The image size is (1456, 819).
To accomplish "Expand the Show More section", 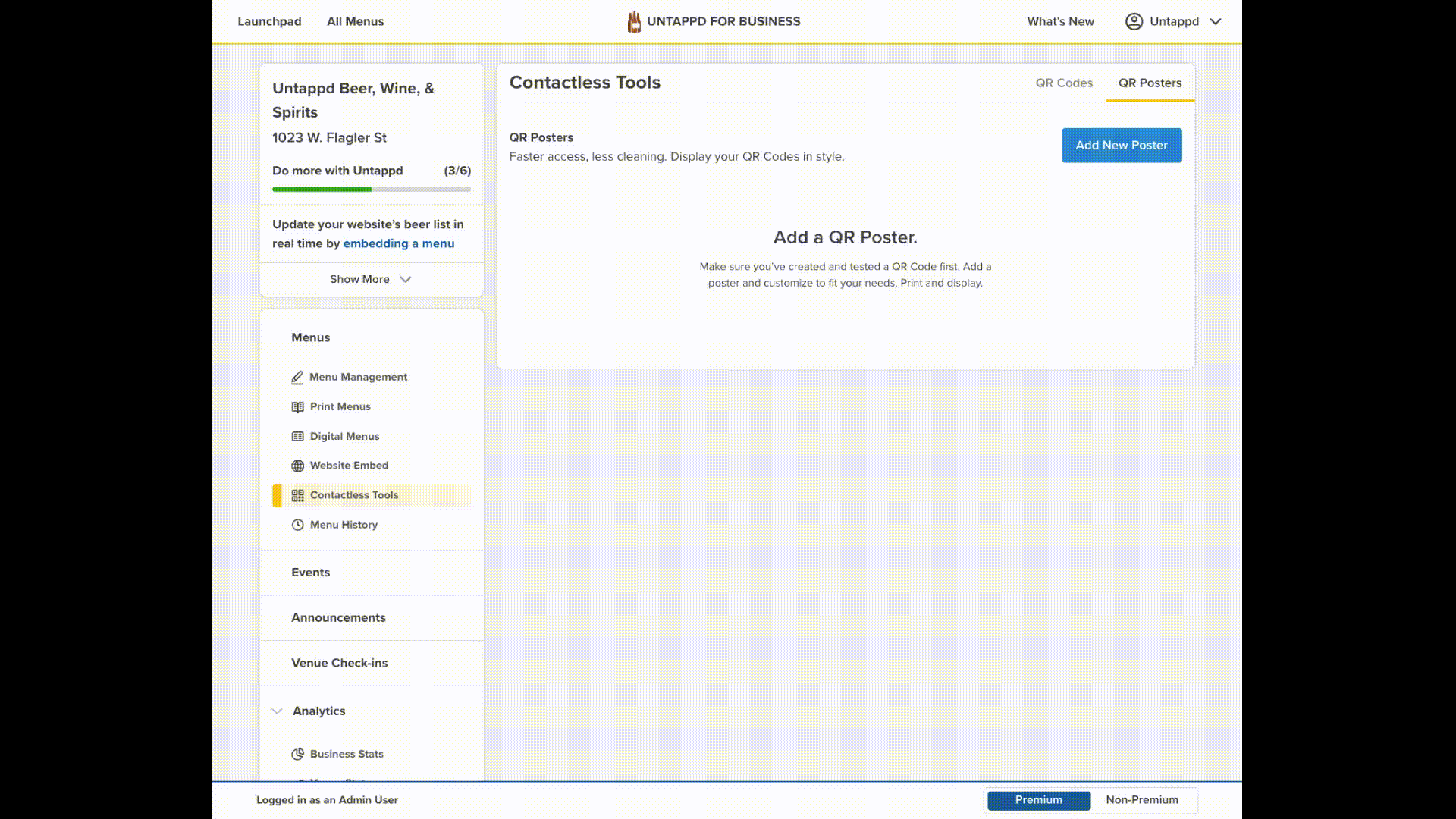I will point(370,279).
